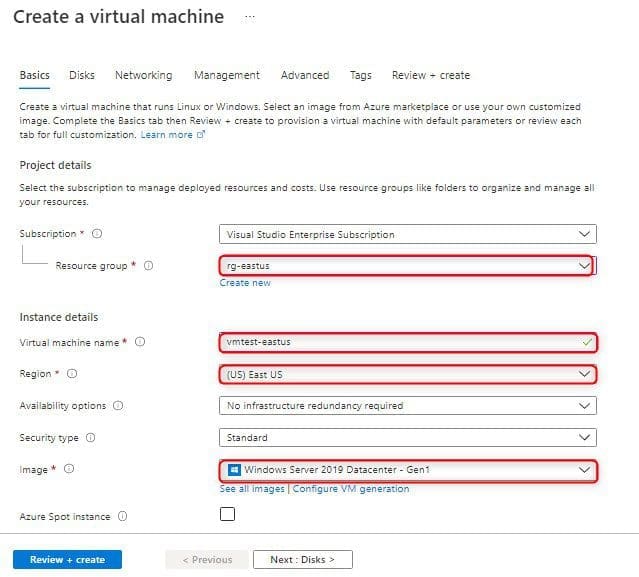Viewport: 639px width, 577px height.
Task: Open the Region dropdown showing East US
Action: point(408,374)
